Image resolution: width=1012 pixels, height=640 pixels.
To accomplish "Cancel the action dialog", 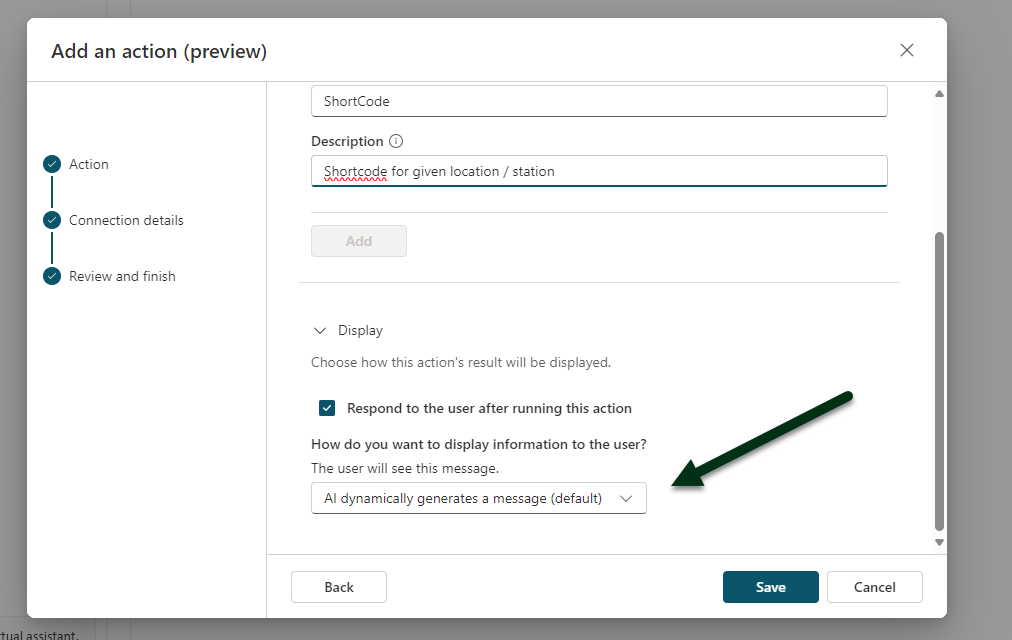I will click(874, 587).
